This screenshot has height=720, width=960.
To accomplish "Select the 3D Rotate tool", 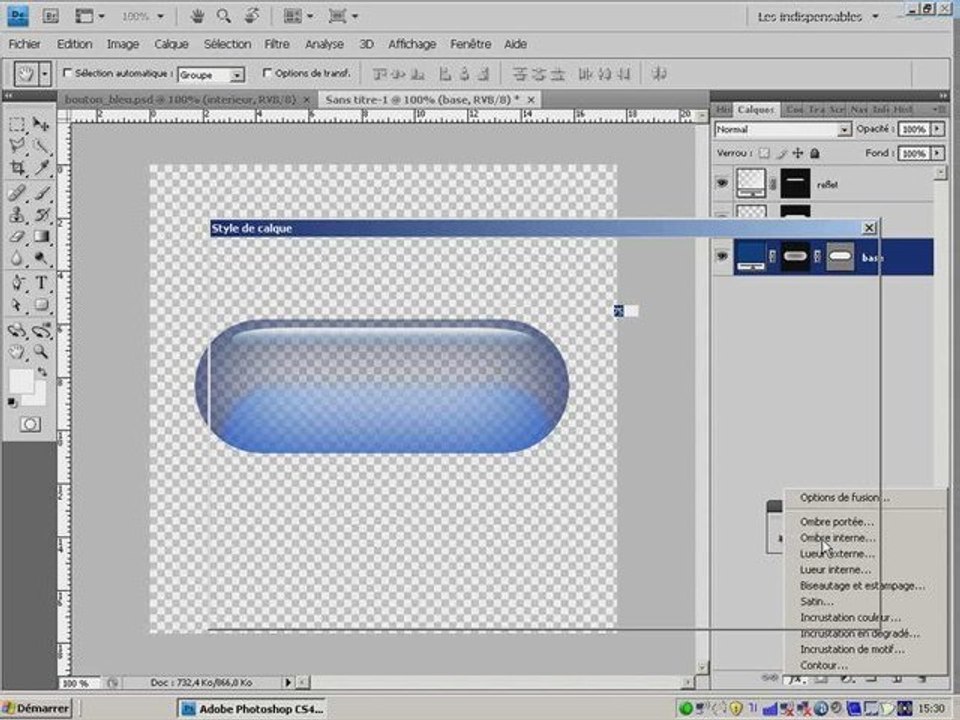I will (x=17, y=331).
